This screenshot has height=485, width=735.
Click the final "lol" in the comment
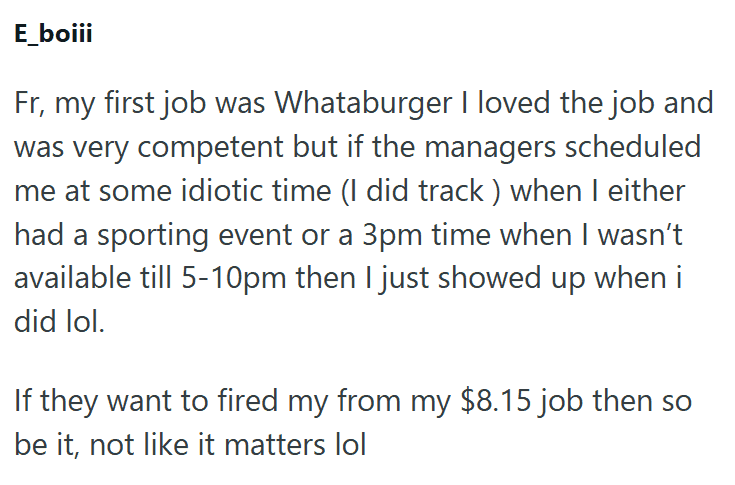click(x=349, y=443)
